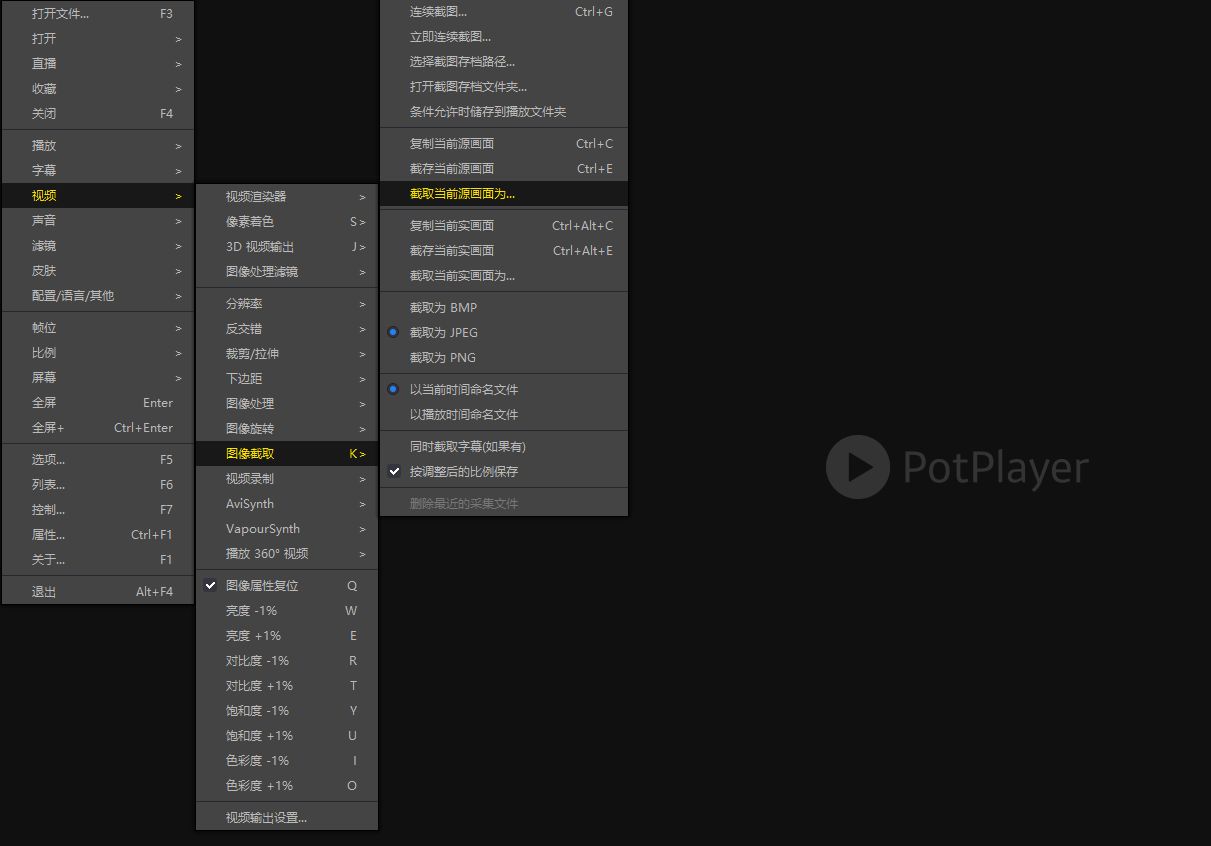Image resolution: width=1211 pixels, height=846 pixels.
Task: Expand the 图像旋转 submenu
Action: pos(287,428)
